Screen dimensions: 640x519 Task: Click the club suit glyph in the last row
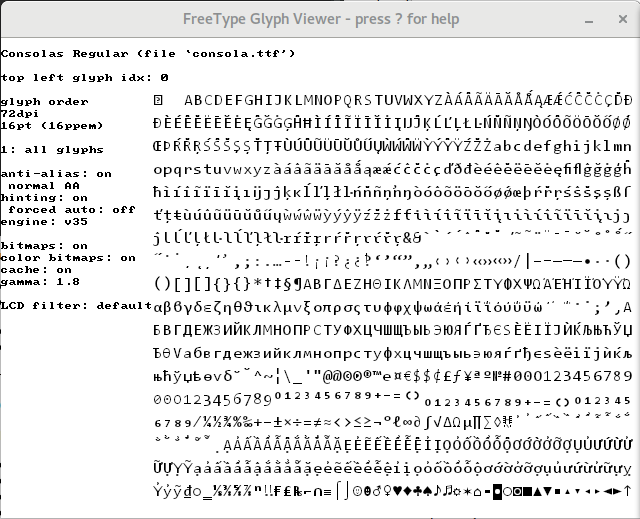pyautogui.click(x=417, y=491)
